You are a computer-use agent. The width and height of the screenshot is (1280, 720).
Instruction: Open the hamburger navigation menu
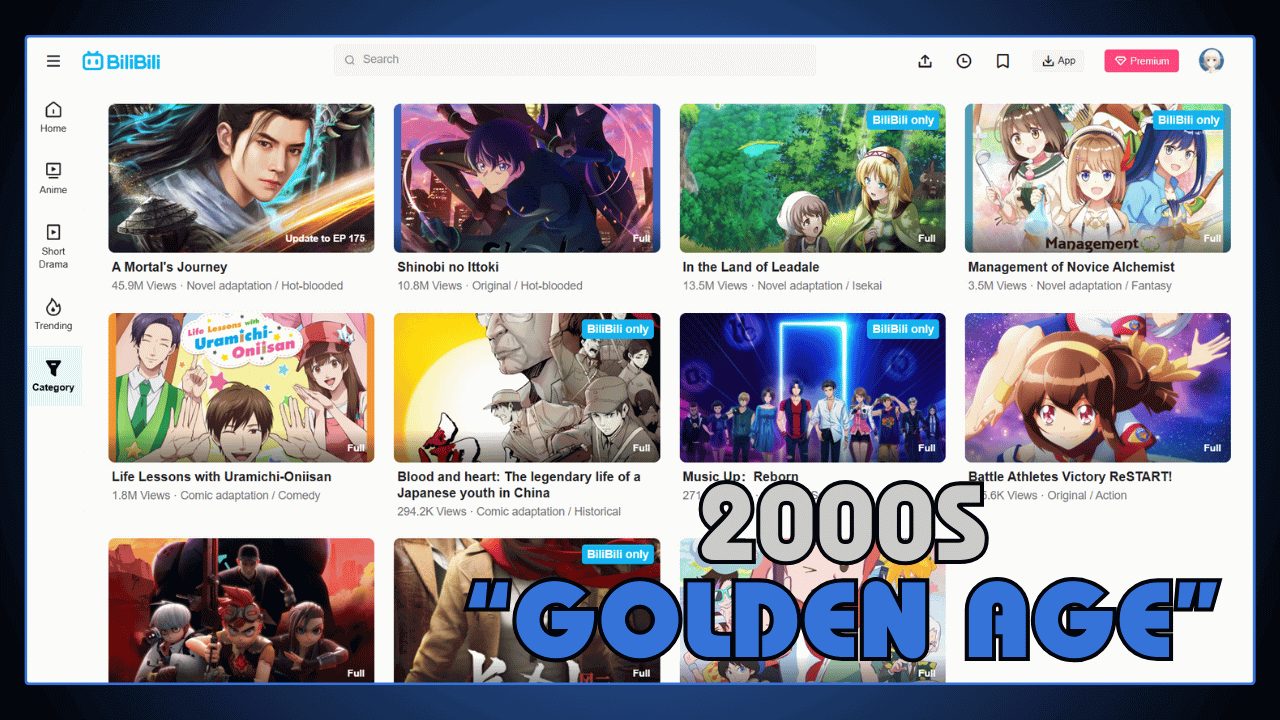pyautogui.click(x=53, y=60)
